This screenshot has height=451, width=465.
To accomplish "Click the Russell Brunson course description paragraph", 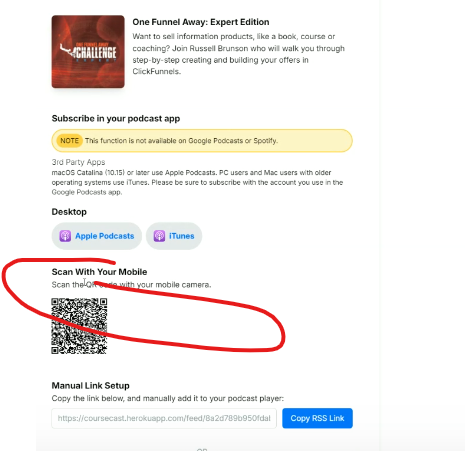I will [238, 54].
